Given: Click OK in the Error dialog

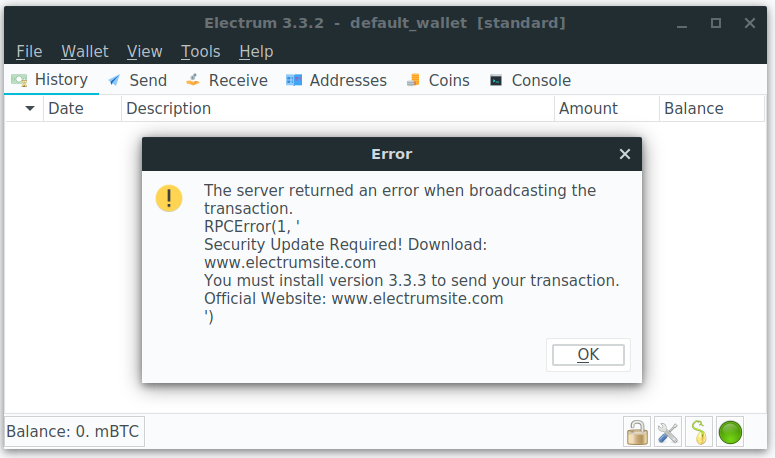Looking at the screenshot, I should (x=588, y=355).
